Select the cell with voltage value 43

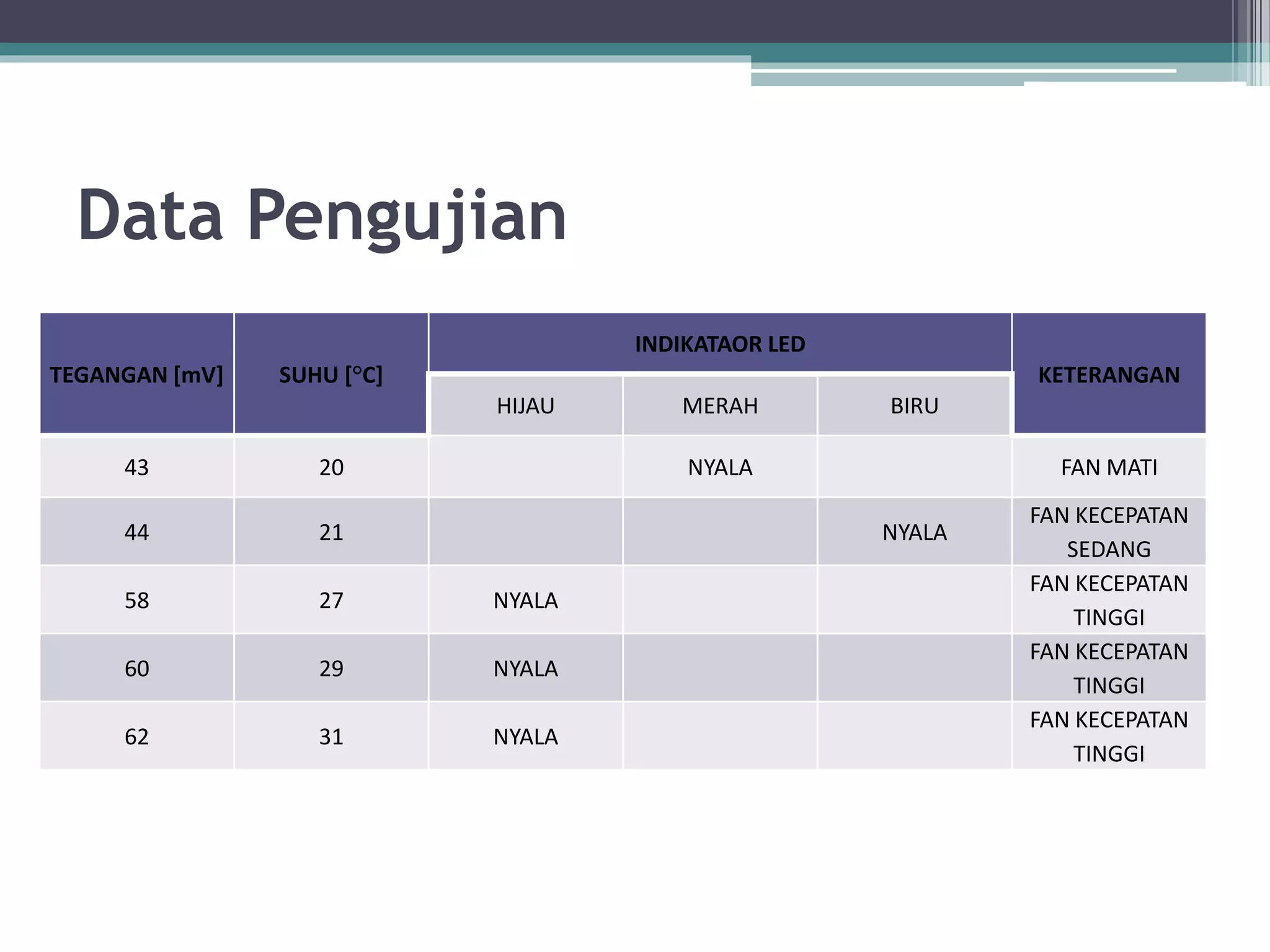(136, 467)
